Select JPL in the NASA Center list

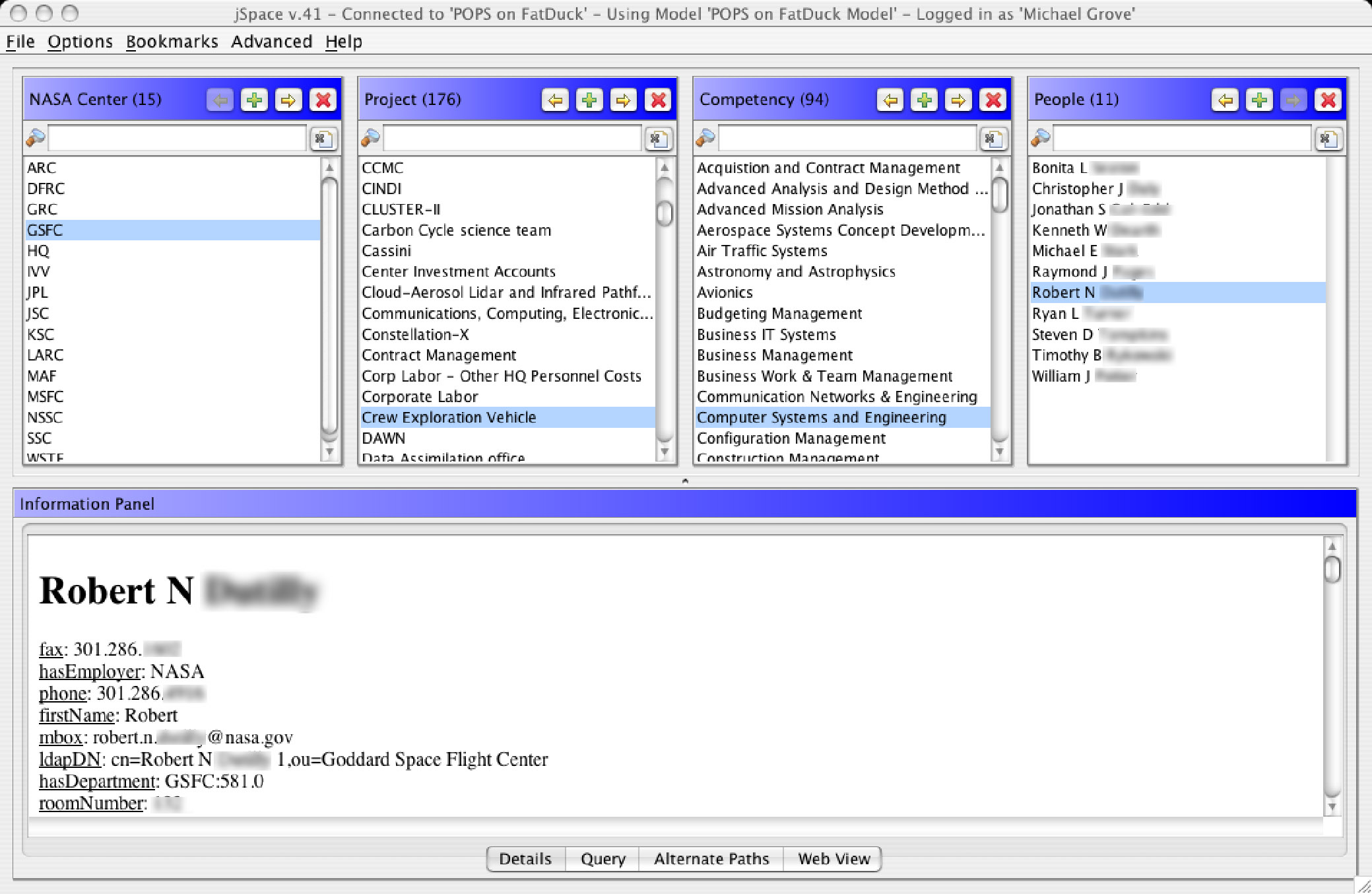37,292
